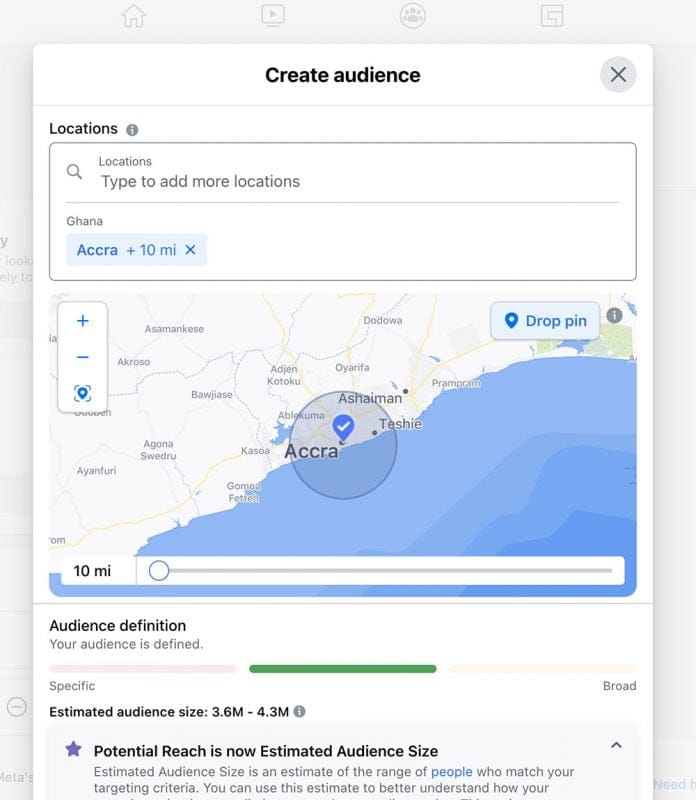
Task: Click the Broad label under the meter
Action: (x=619, y=686)
